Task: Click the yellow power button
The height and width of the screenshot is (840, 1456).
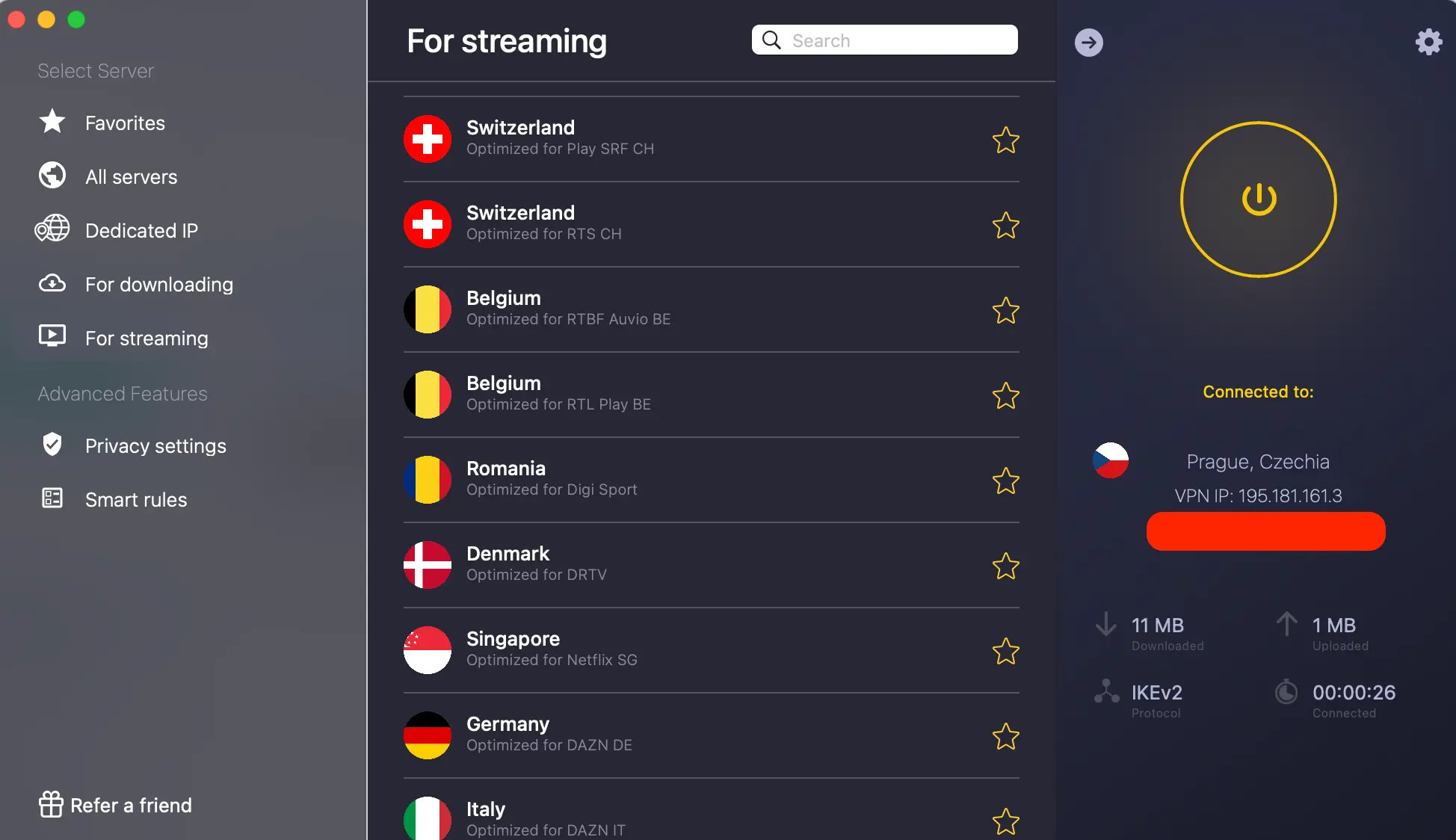Action: [x=1259, y=200]
